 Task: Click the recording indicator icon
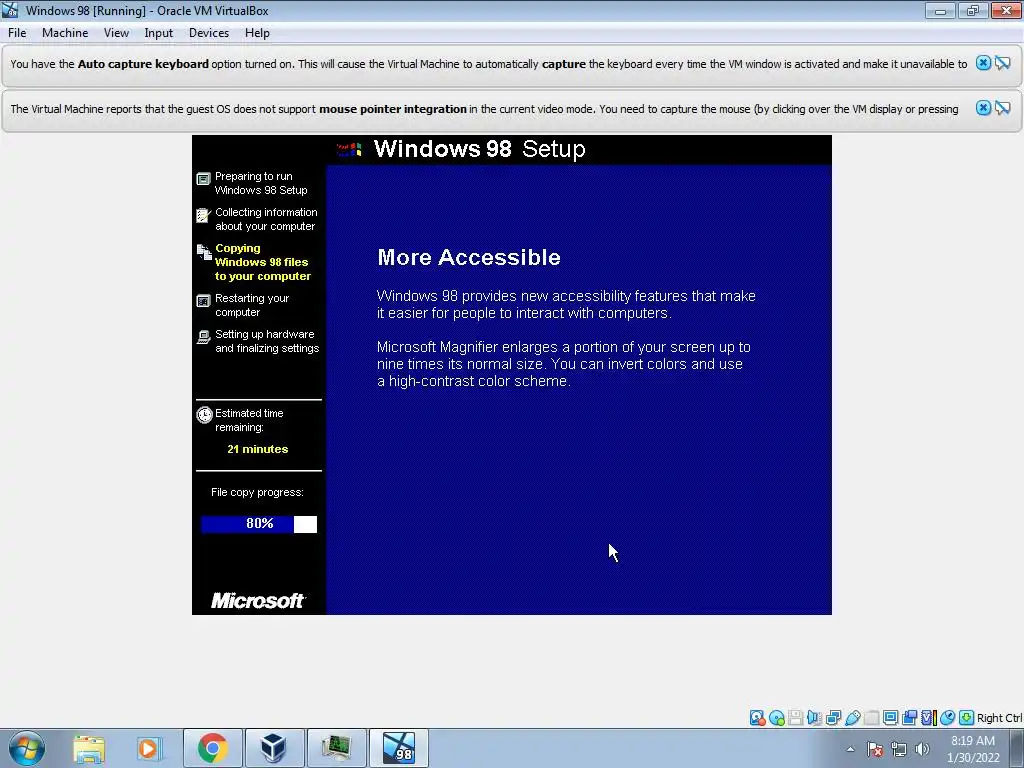909,718
